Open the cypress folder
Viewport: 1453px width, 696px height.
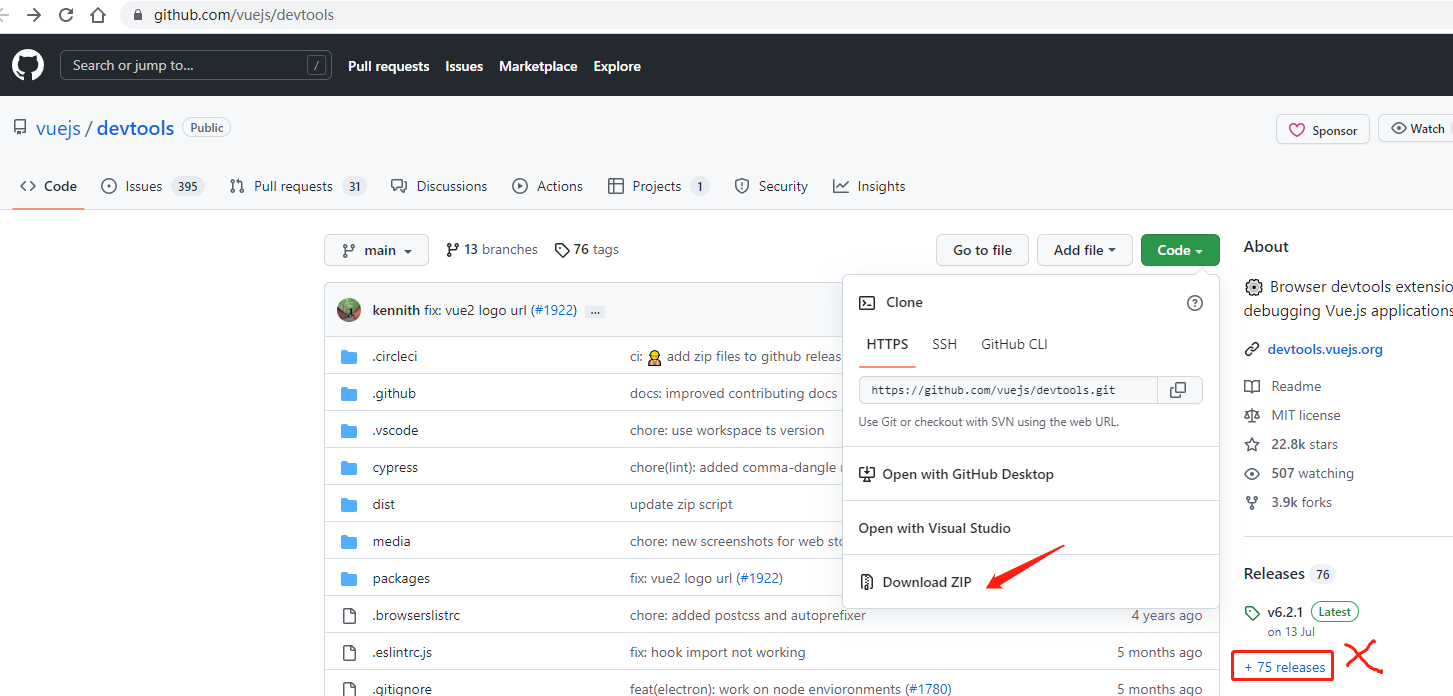pyautogui.click(x=395, y=468)
